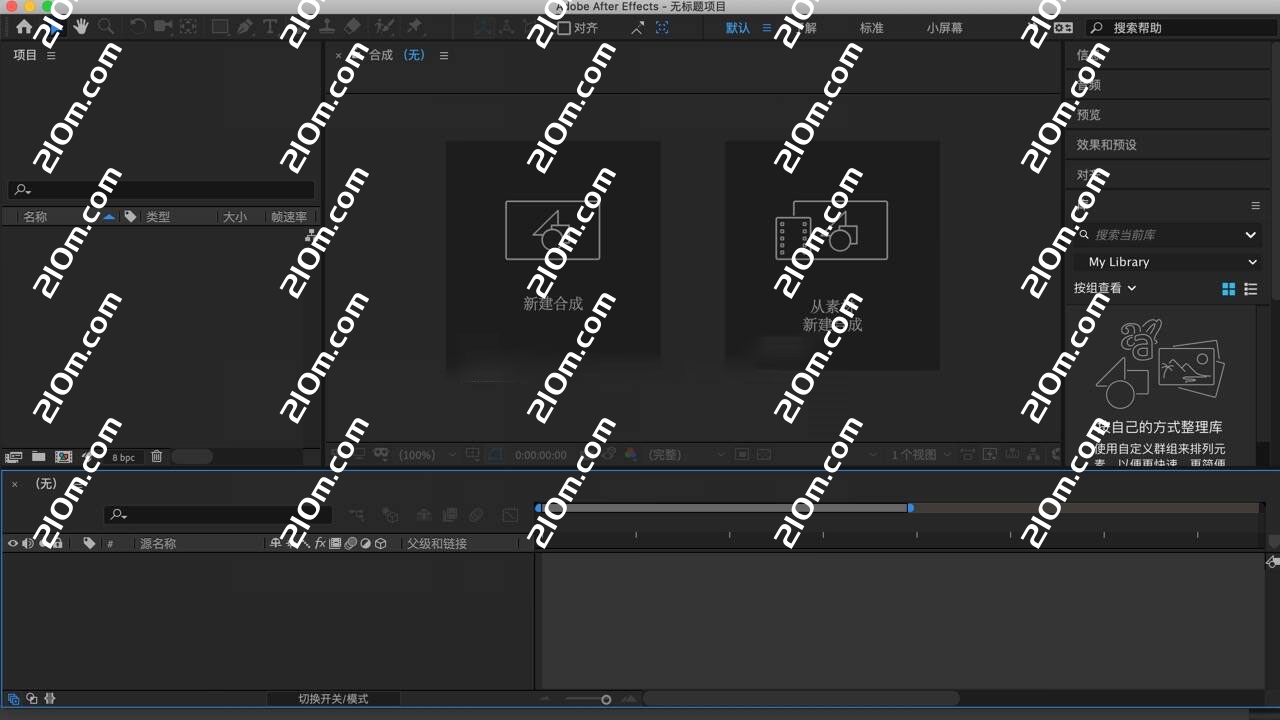Select the Hand tool
Viewport: 1280px width, 720px height.
81,27
